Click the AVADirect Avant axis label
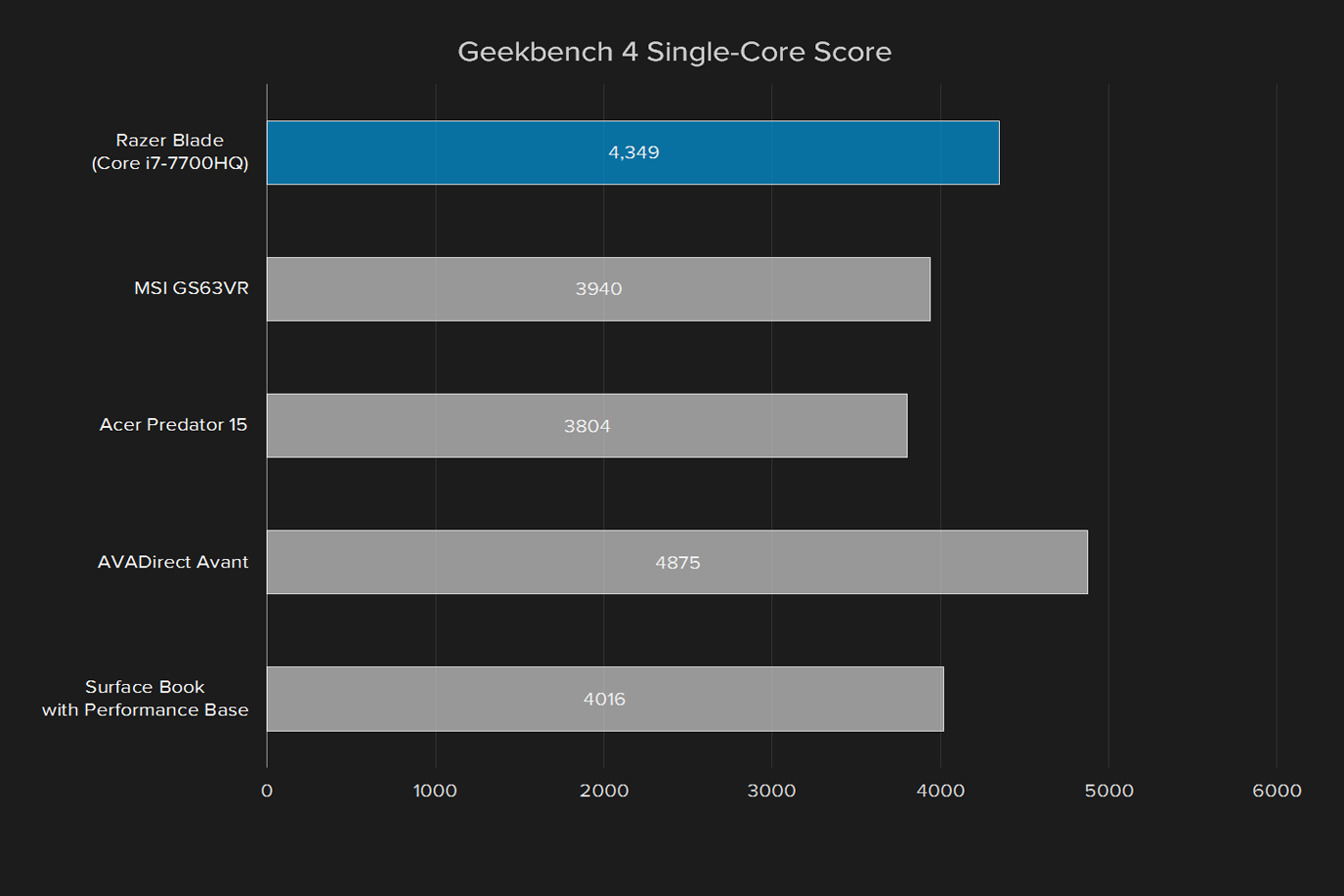1344x896 pixels. pyautogui.click(x=173, y=562)
